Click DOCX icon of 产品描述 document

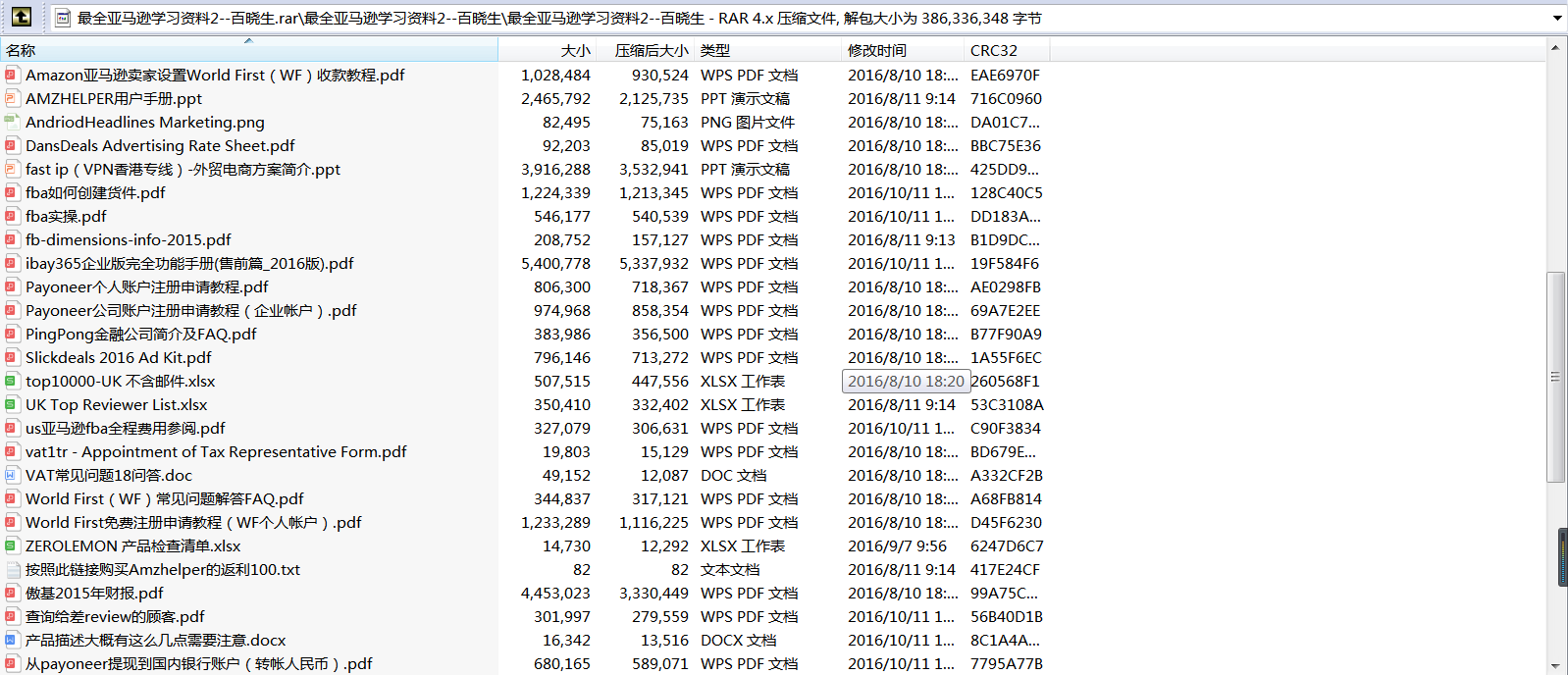pos(12,641)
